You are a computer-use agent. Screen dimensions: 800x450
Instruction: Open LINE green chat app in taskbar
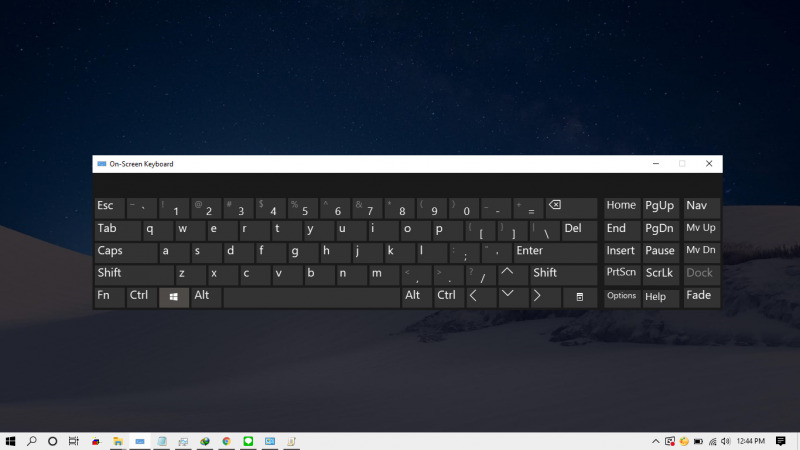[248, 441]
